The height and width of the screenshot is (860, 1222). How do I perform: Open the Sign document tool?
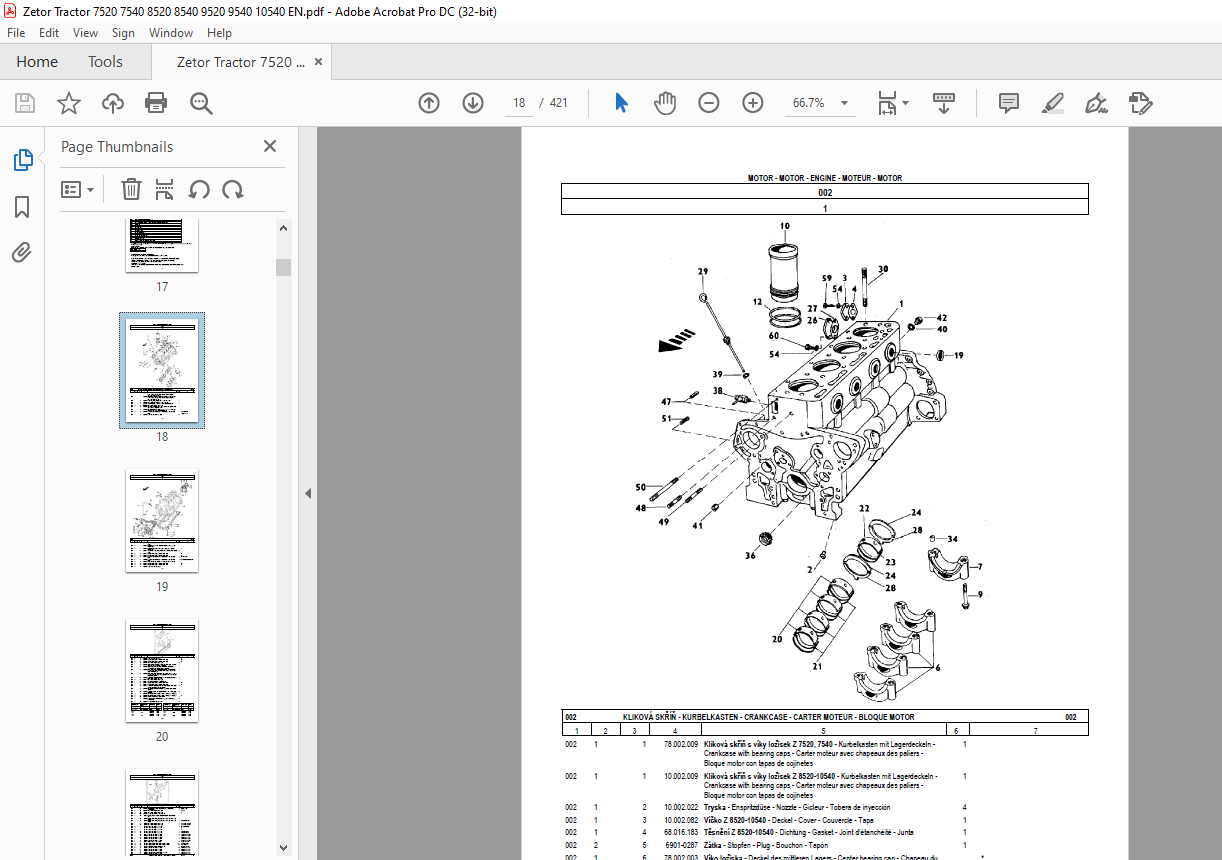1096,103
